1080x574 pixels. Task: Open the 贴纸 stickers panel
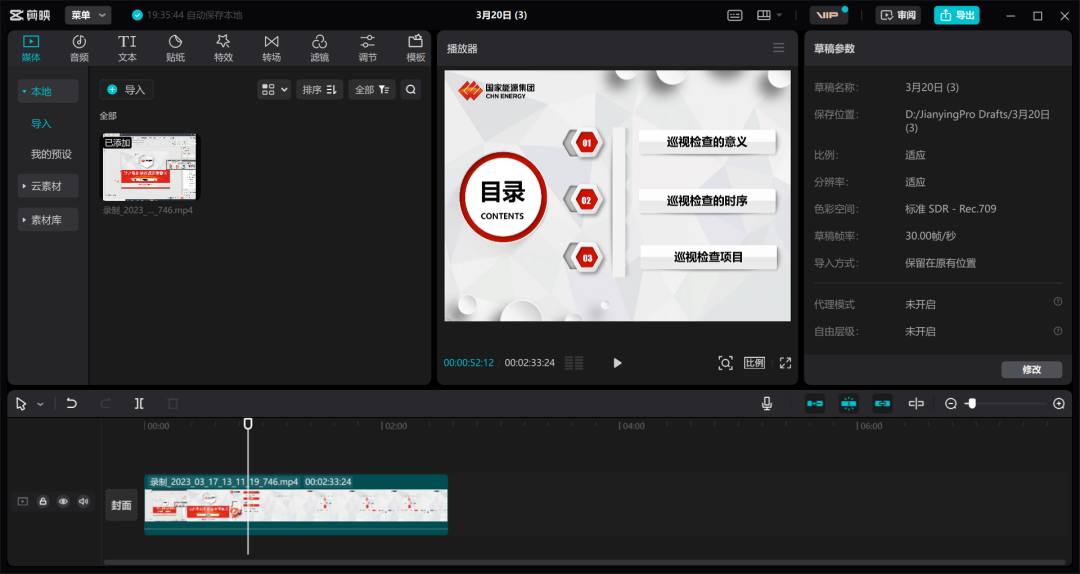coord(175,47)
